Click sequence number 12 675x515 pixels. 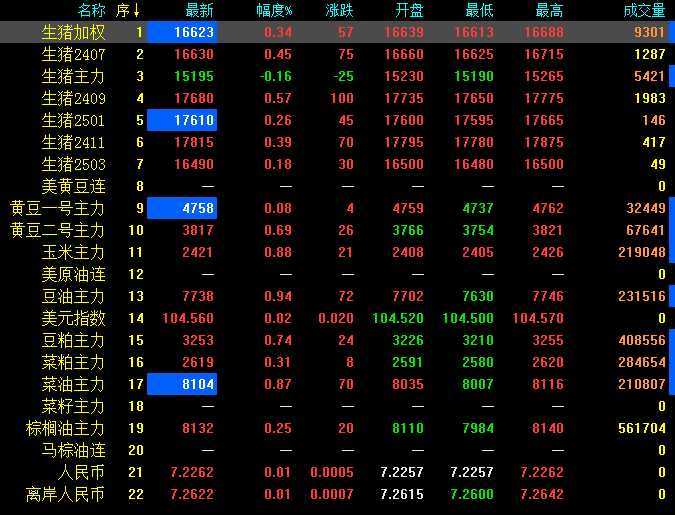136,274
